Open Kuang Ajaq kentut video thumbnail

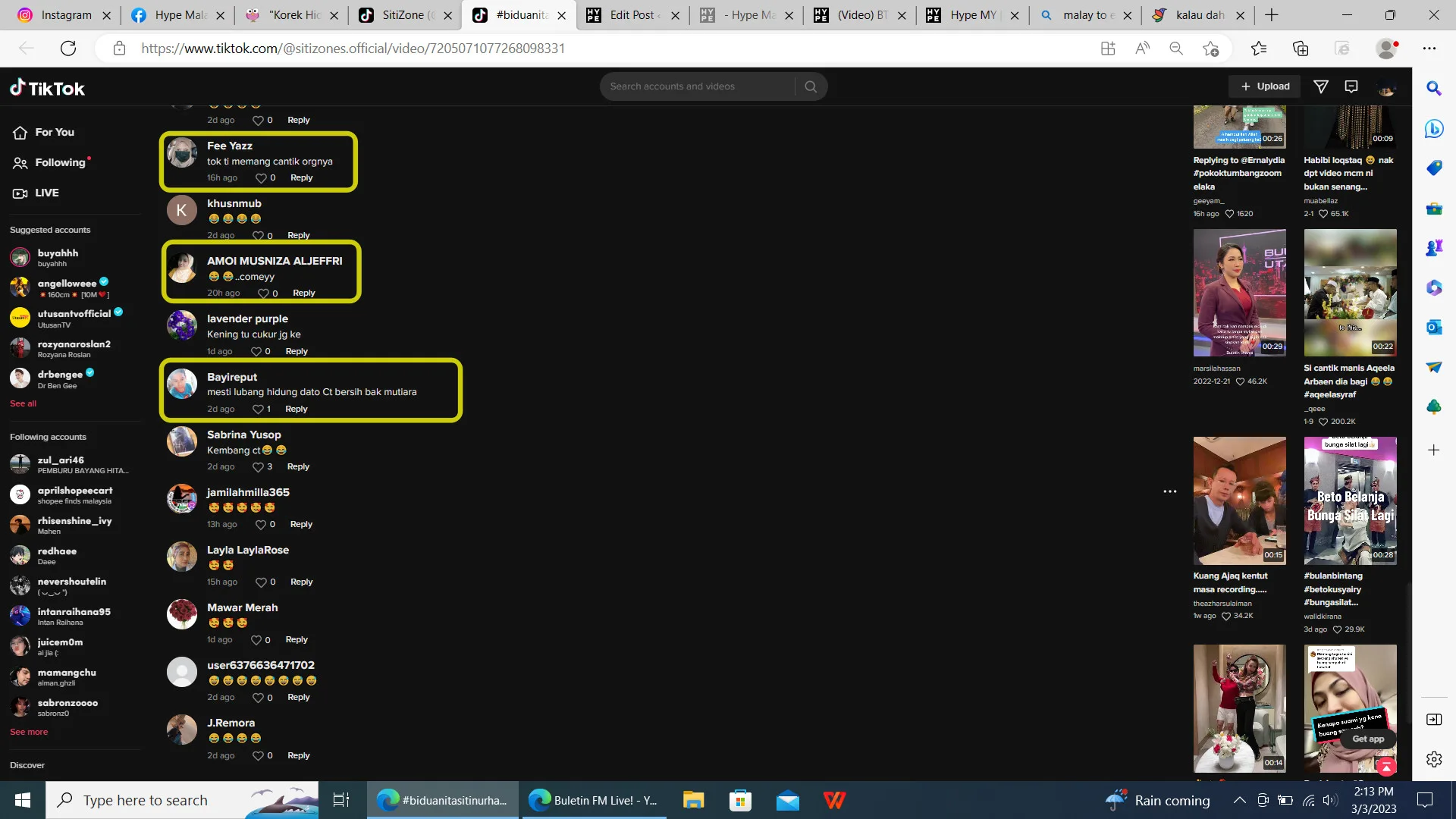[1239, 500]
